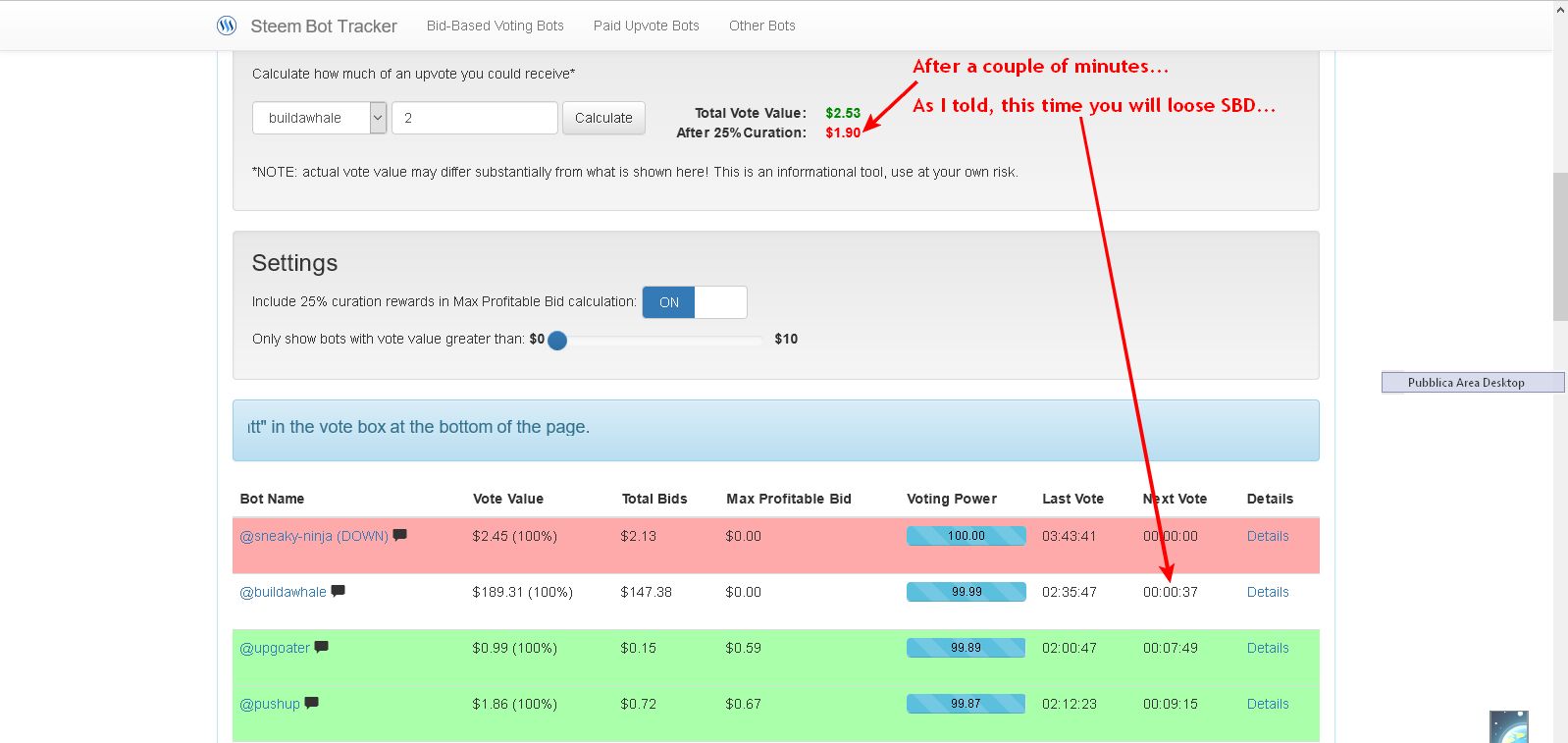This screenshot has height=743, width=1568.
Task: Click the upgoater voting power bar 99.89
Action: 967,648
